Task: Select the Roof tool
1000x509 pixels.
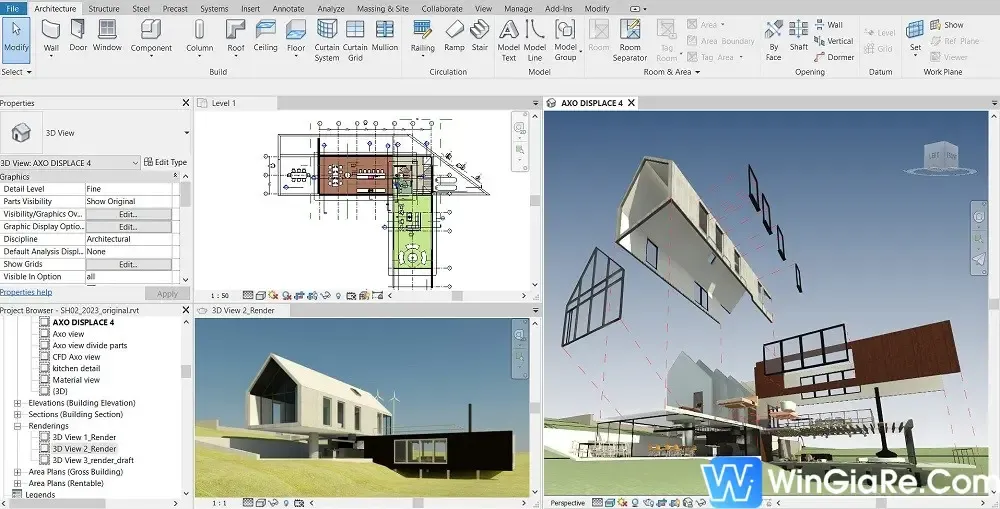Action: [235, 36]
